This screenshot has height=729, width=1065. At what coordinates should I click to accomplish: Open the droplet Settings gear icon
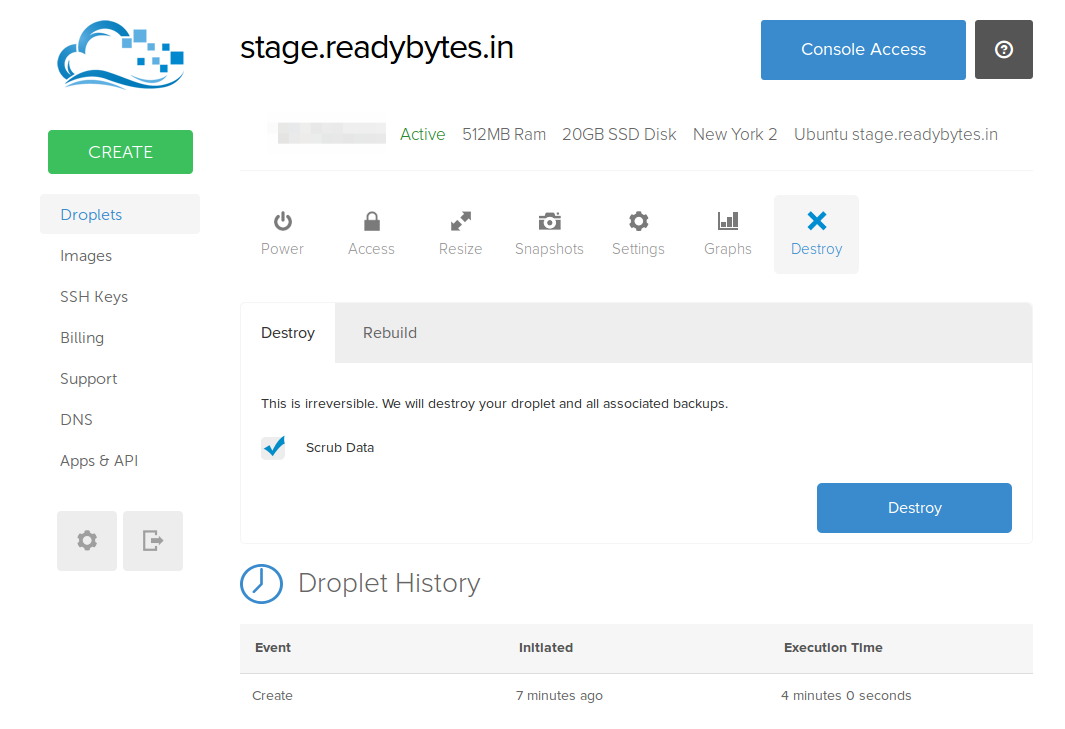pos(638,222)
